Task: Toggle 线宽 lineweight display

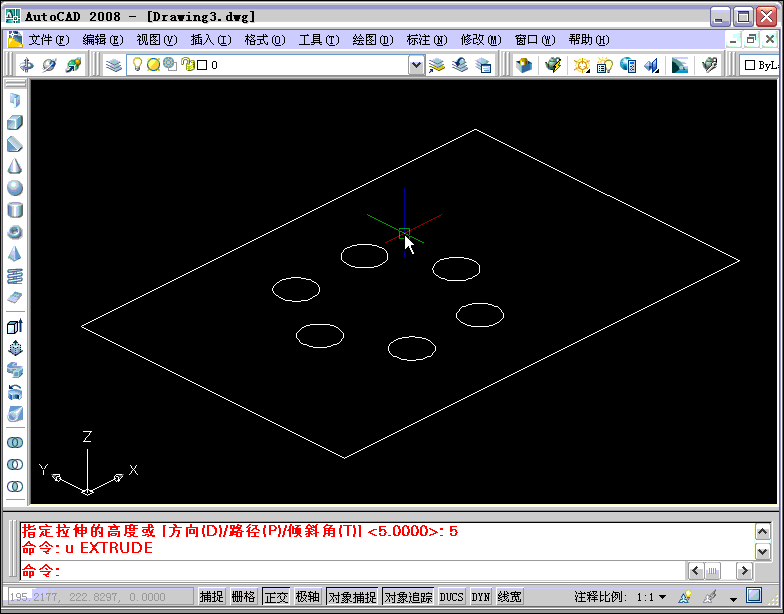Action: 510,596
